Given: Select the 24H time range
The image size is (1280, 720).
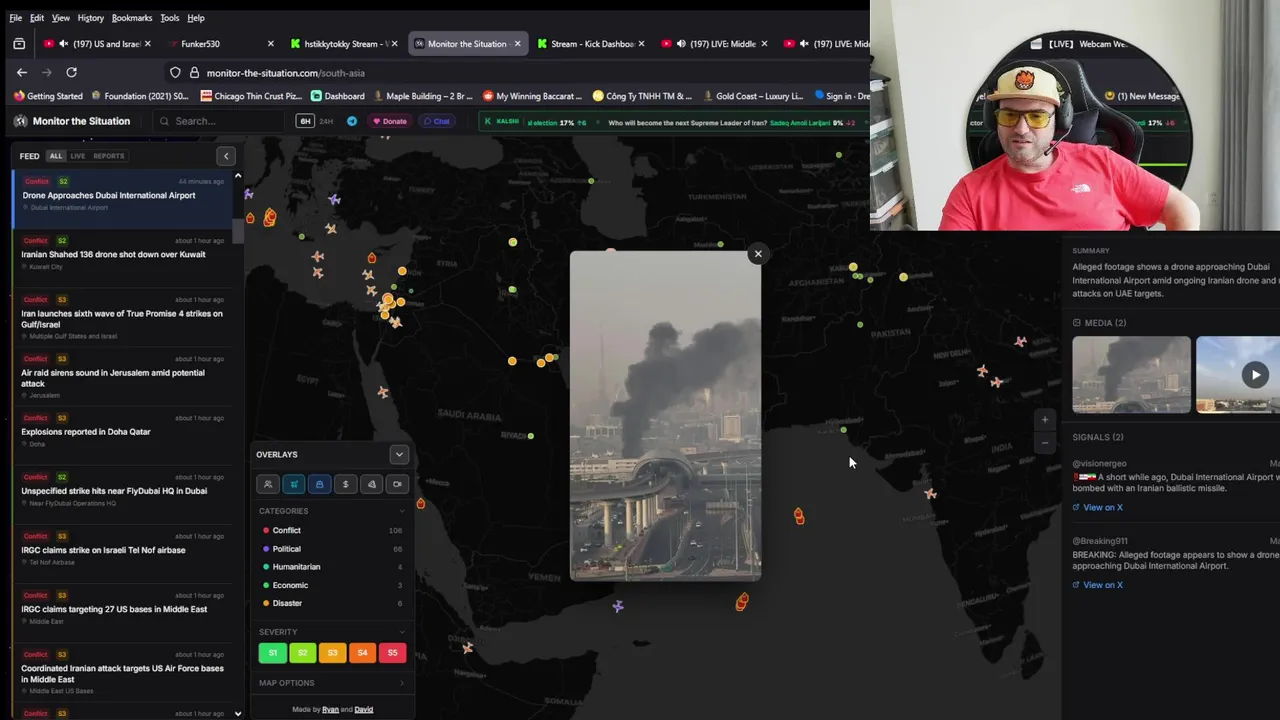Looking at the screenshot, I should point(326,121).
